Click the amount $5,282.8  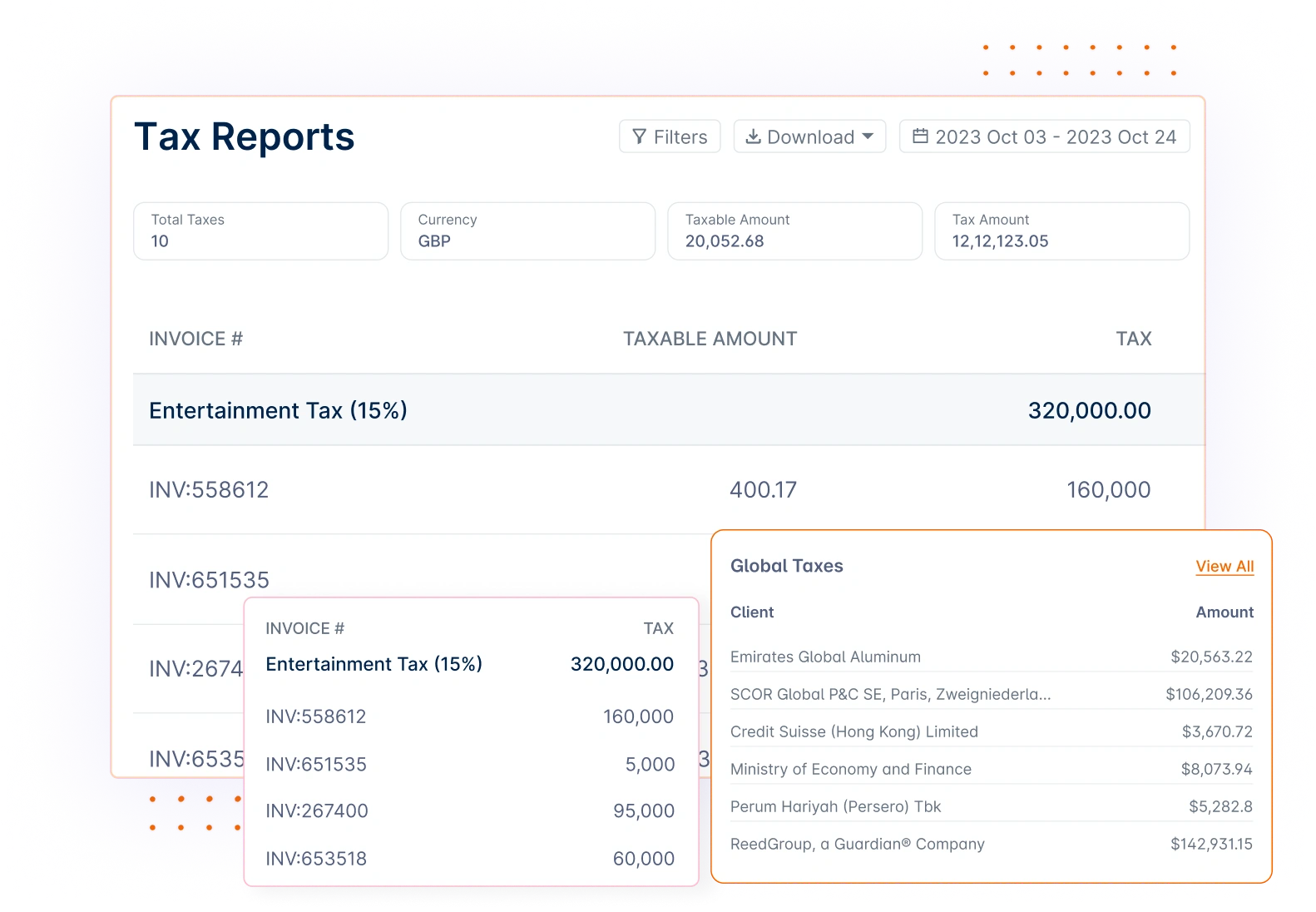click(x=1220, y=806)
